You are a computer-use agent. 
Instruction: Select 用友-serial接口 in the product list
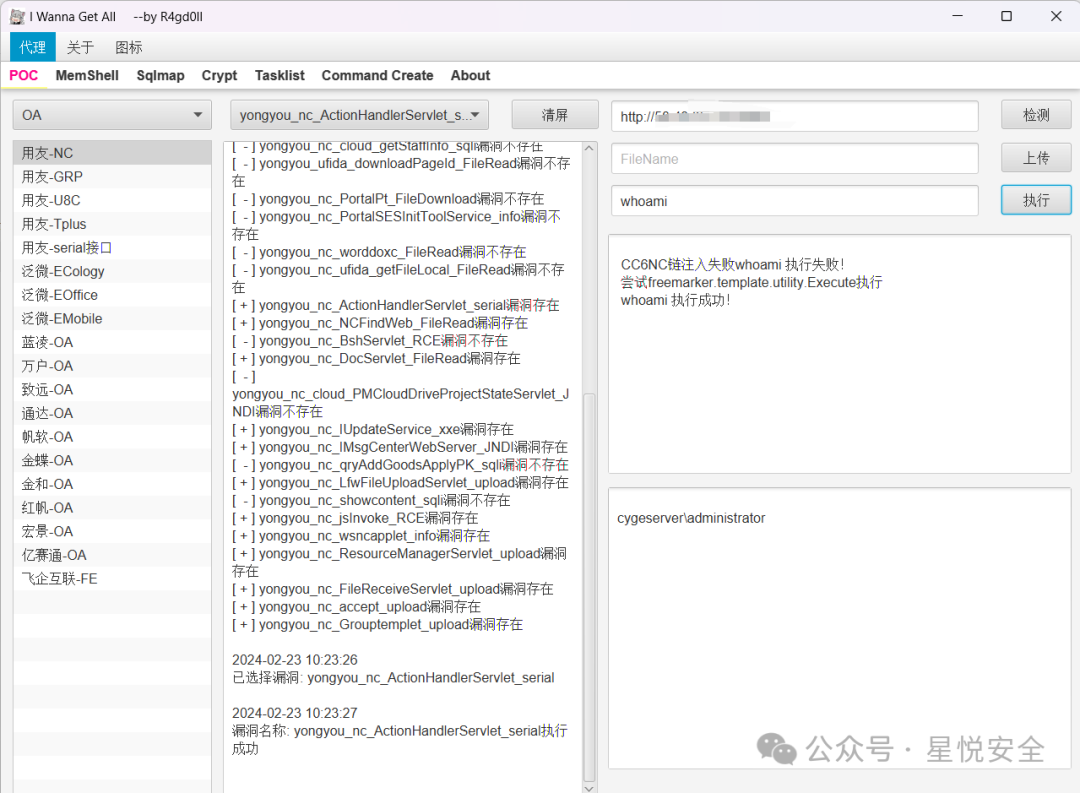[112, 247]
